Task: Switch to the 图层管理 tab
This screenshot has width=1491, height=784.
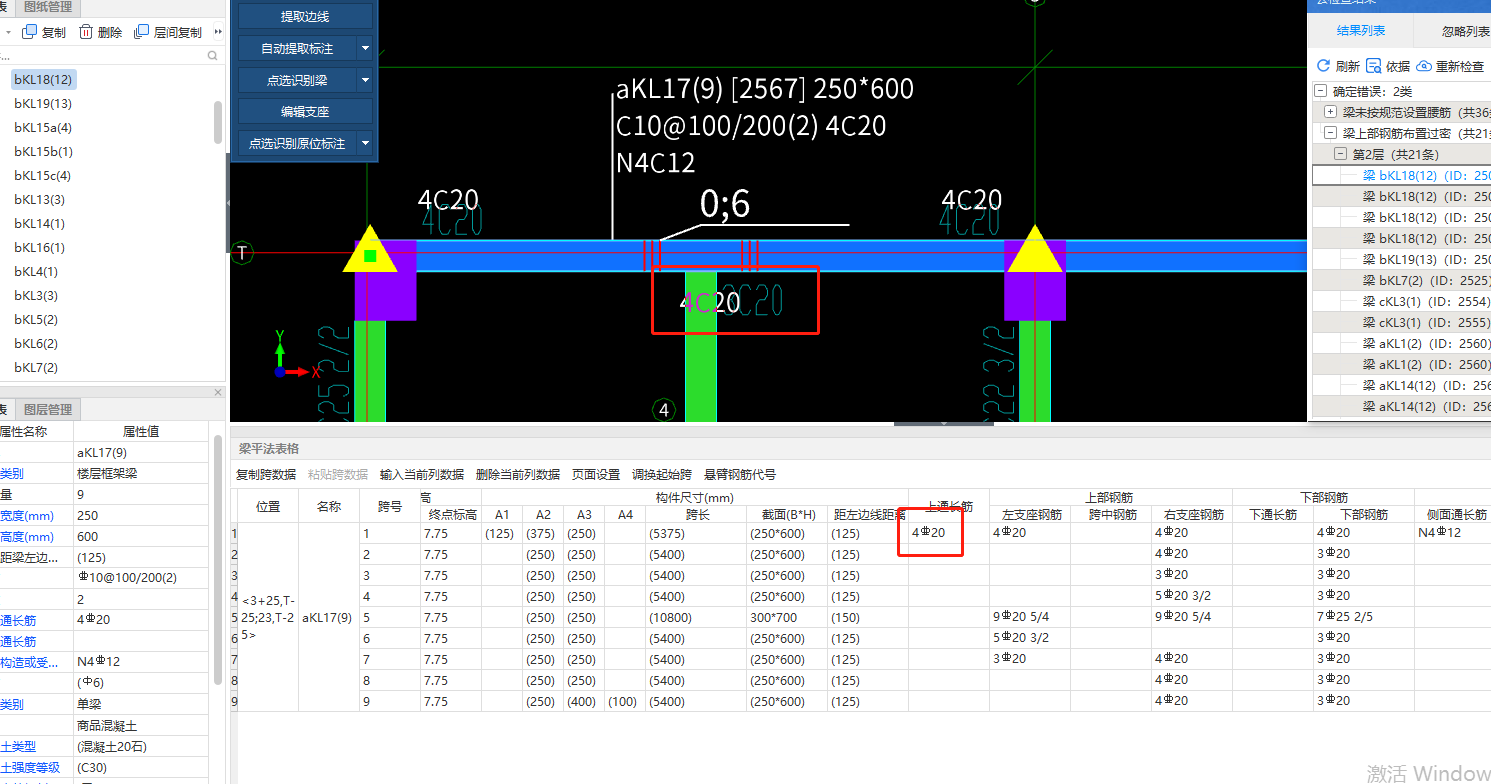Action: pos(47,409)
